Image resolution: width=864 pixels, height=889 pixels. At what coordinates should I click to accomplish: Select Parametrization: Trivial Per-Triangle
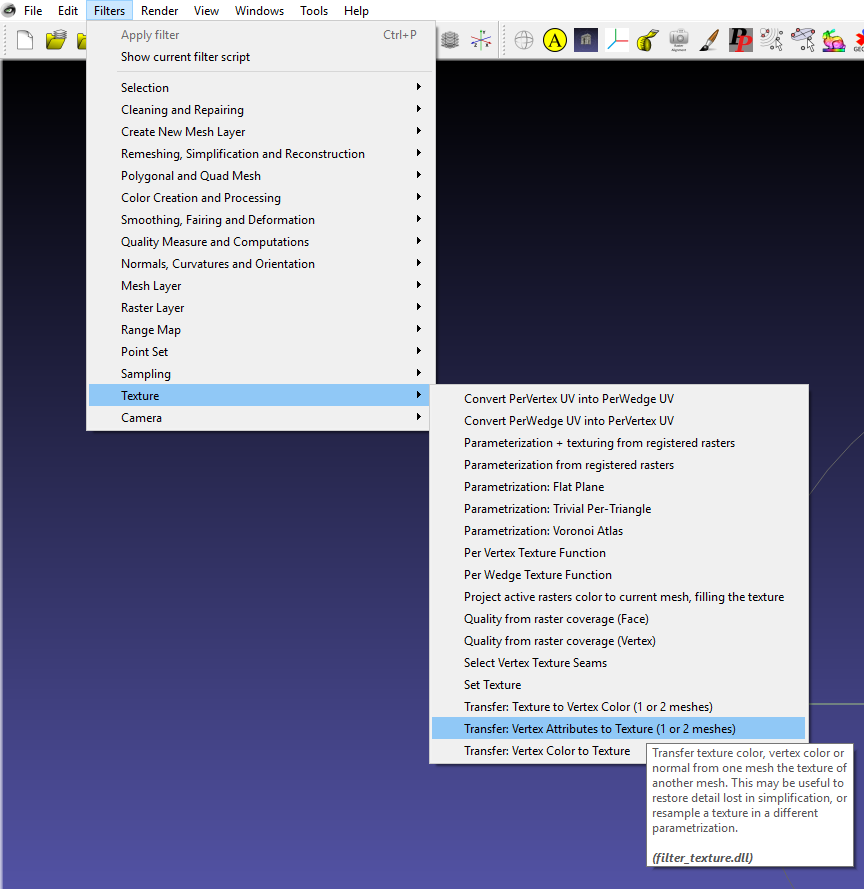[x=619, y=509]
